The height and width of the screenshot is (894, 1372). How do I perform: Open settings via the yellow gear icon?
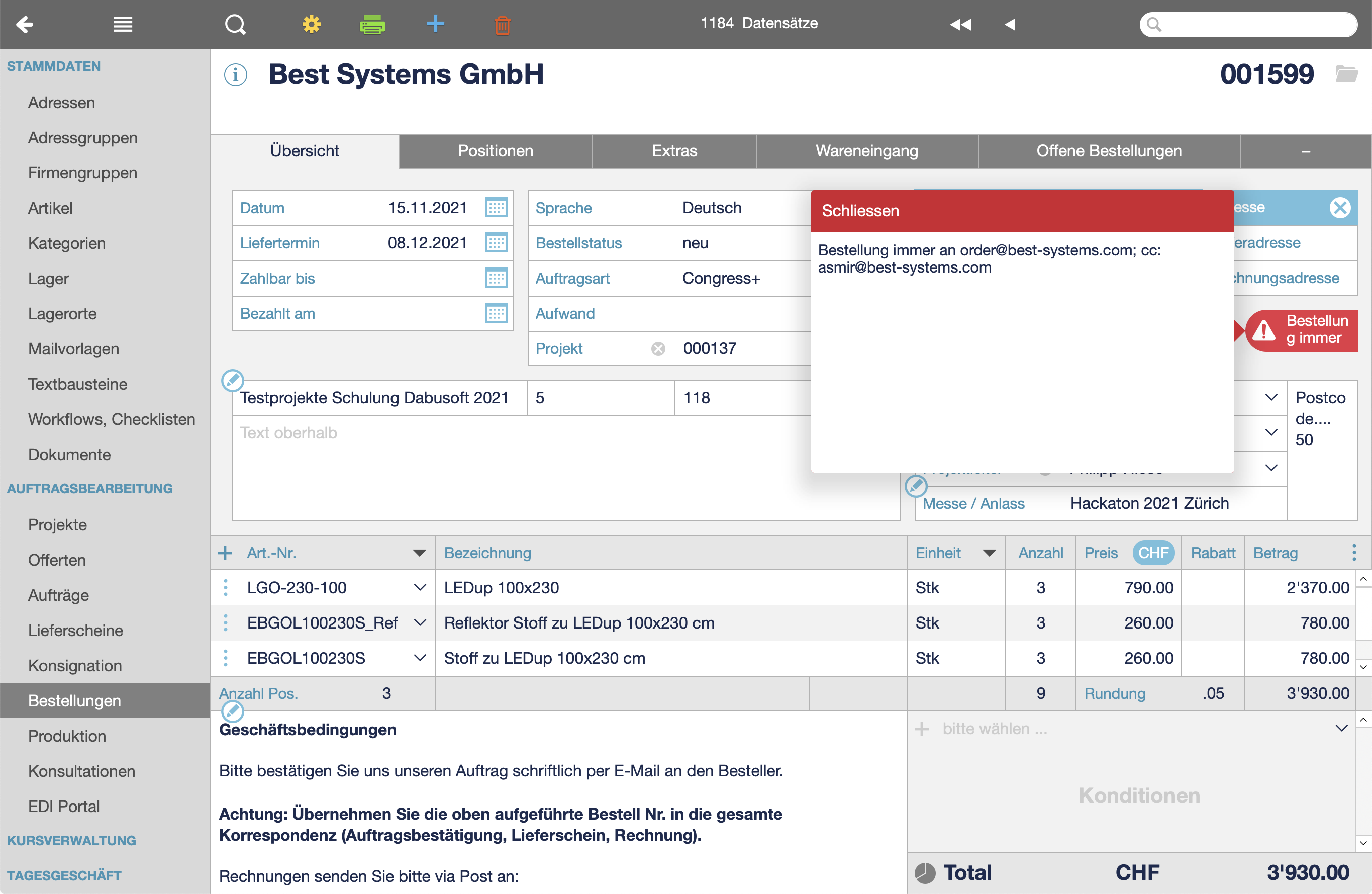click(x=311, y=24)
